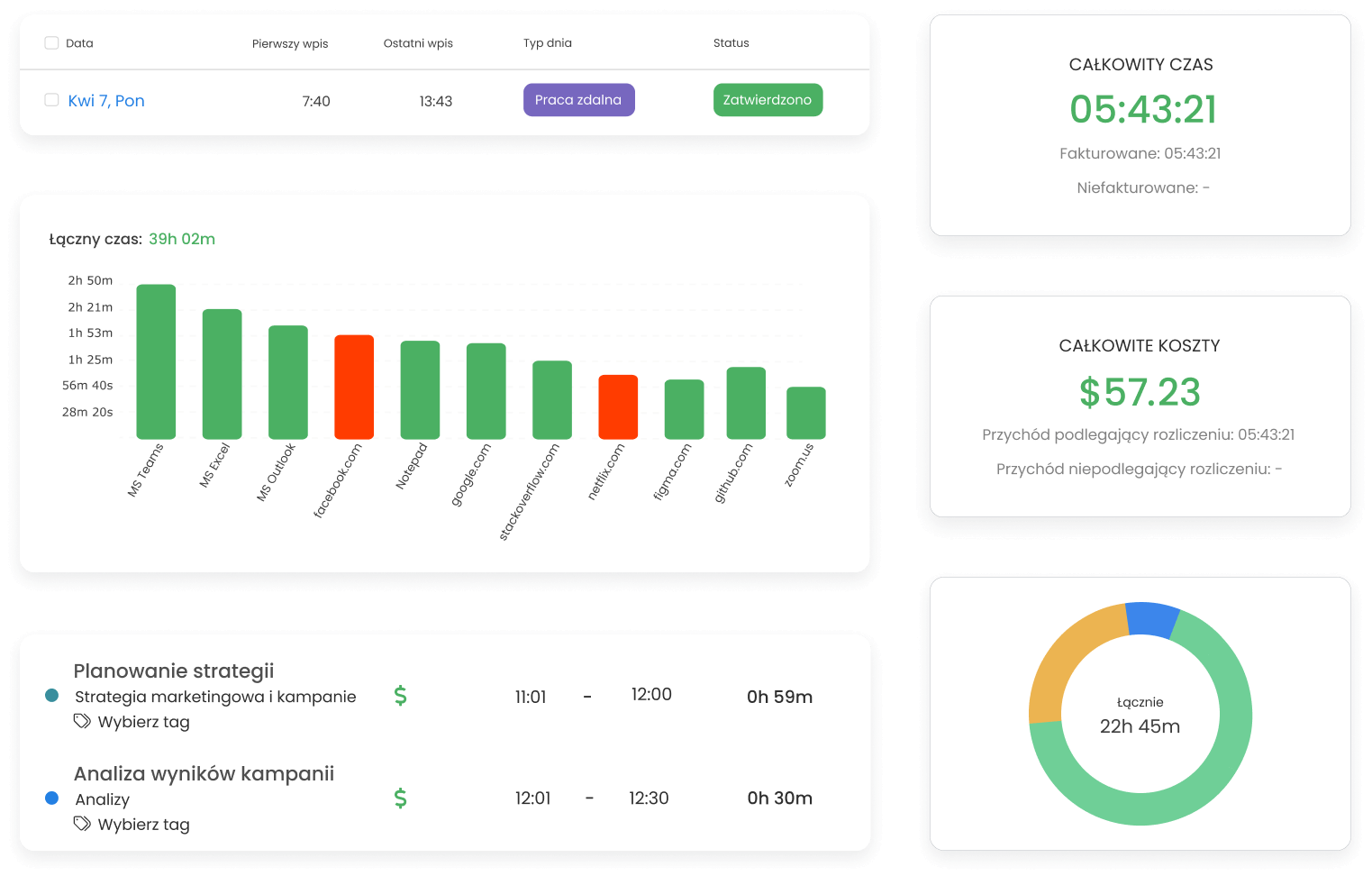
Task: Click blue project dot beside Analizy
Action: coord(52,798)
